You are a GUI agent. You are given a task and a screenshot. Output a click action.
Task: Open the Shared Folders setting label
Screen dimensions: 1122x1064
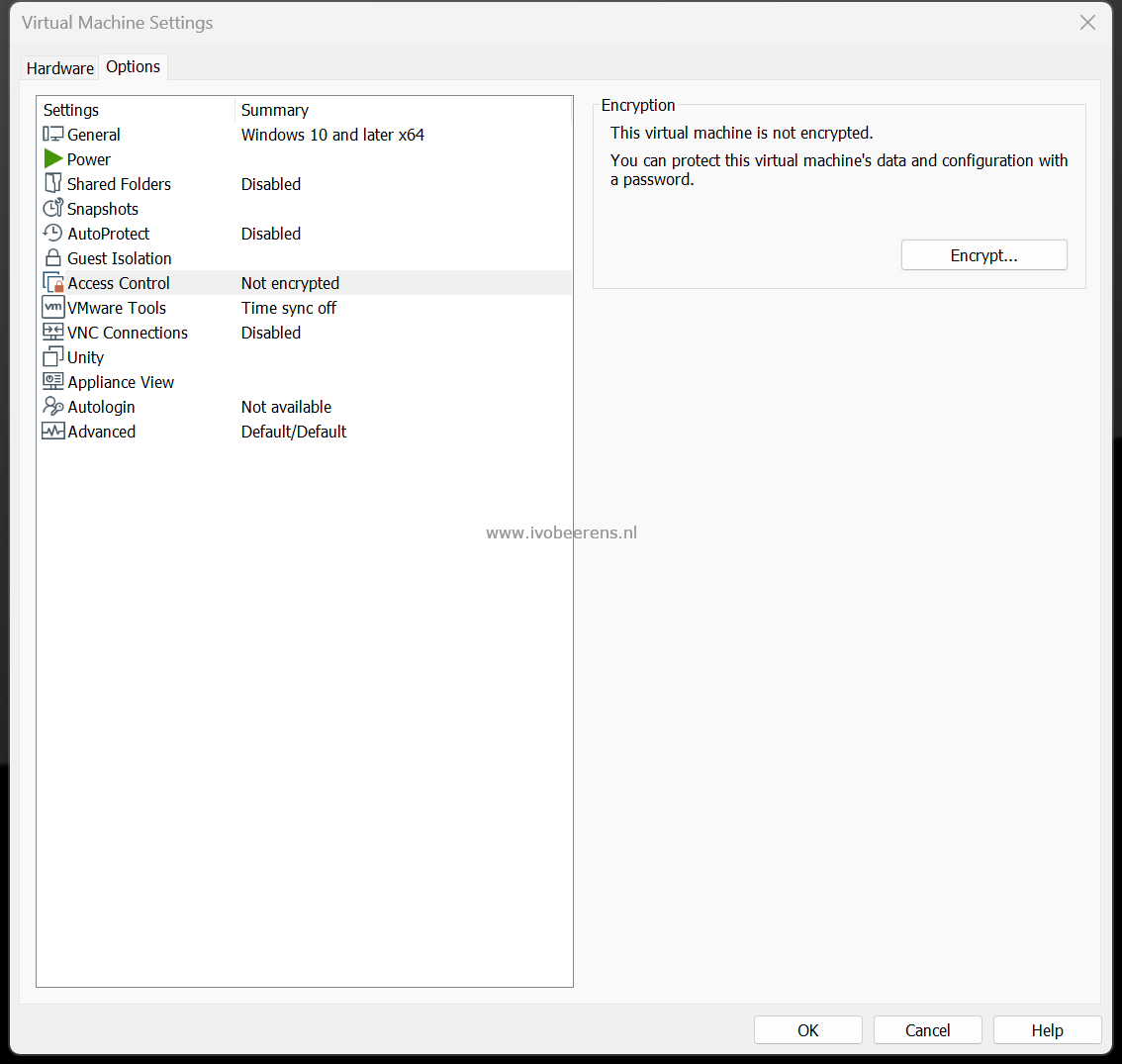[119, 184]
